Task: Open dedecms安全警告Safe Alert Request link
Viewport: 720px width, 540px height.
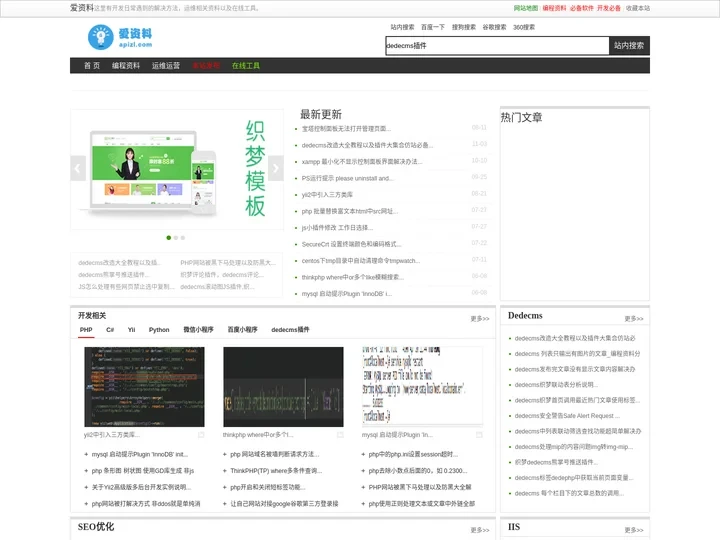Action: tap(567, 416)
